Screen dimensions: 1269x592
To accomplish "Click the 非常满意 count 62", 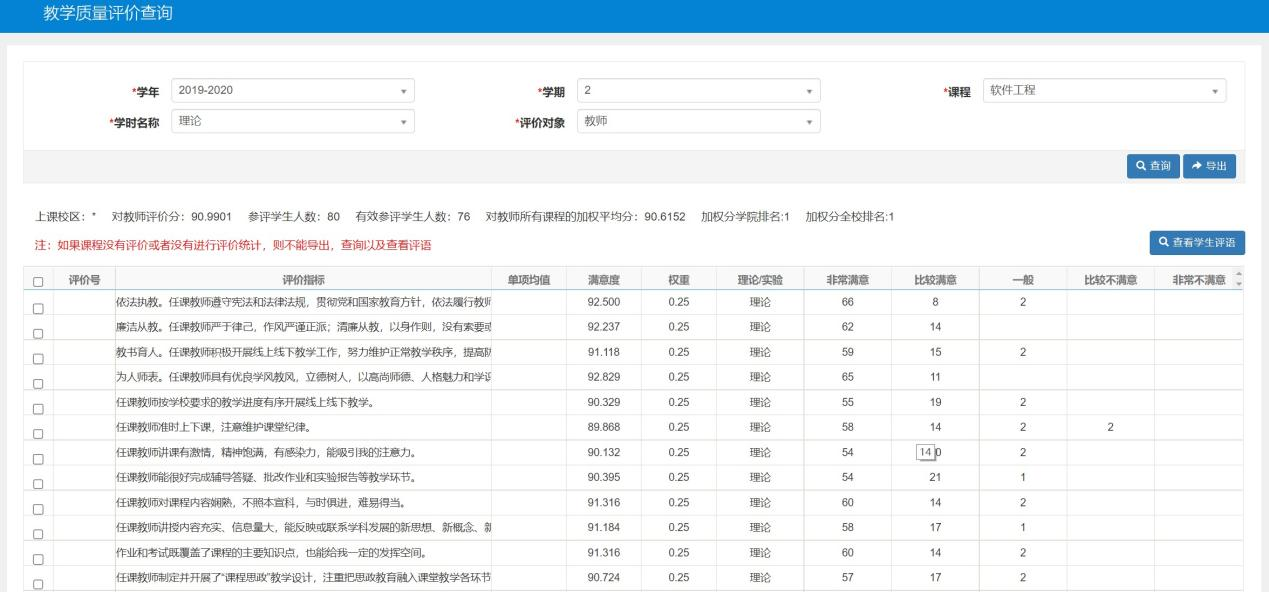I will tap(847, 326).
